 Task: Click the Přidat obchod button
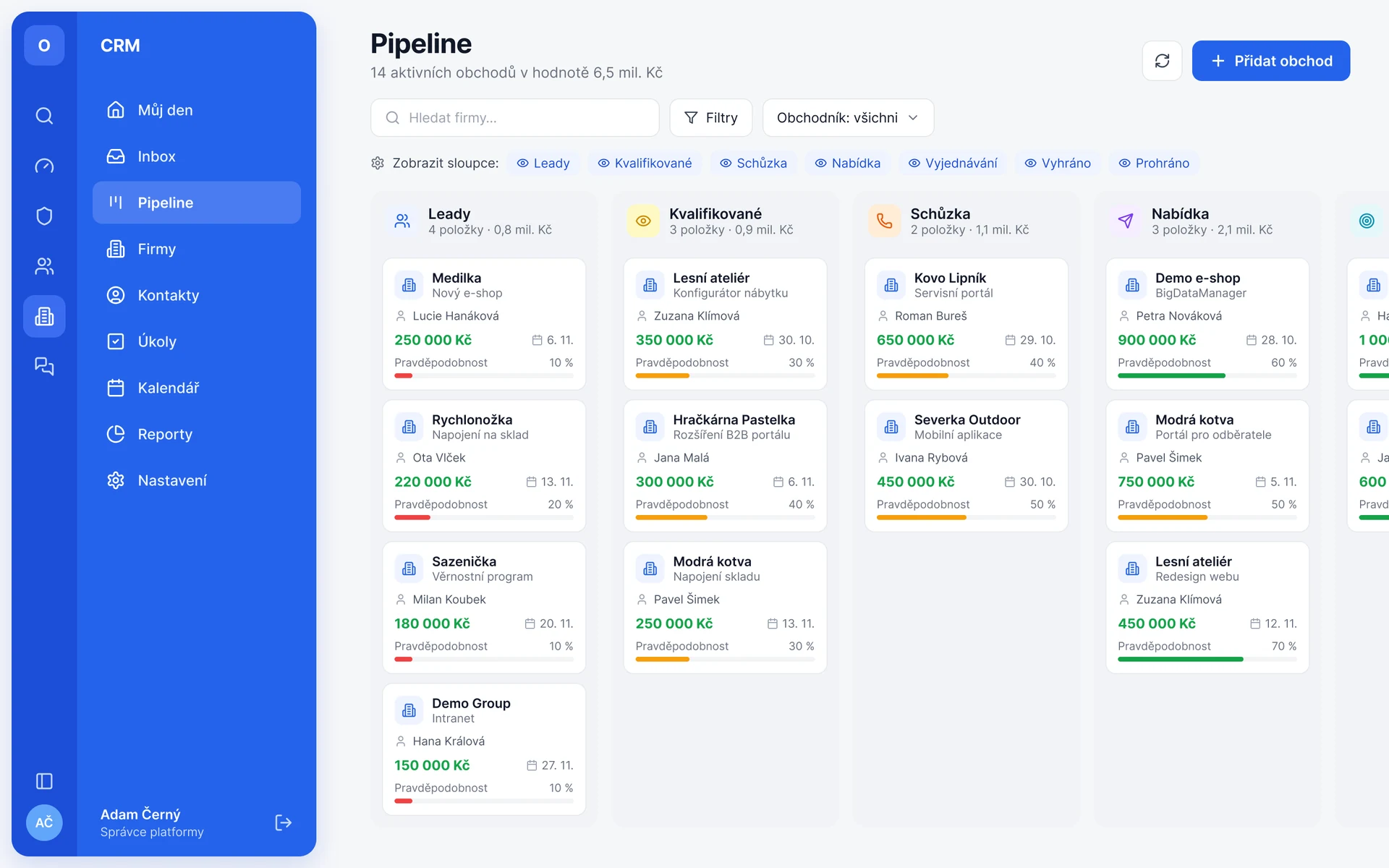tap(1270, 61)
